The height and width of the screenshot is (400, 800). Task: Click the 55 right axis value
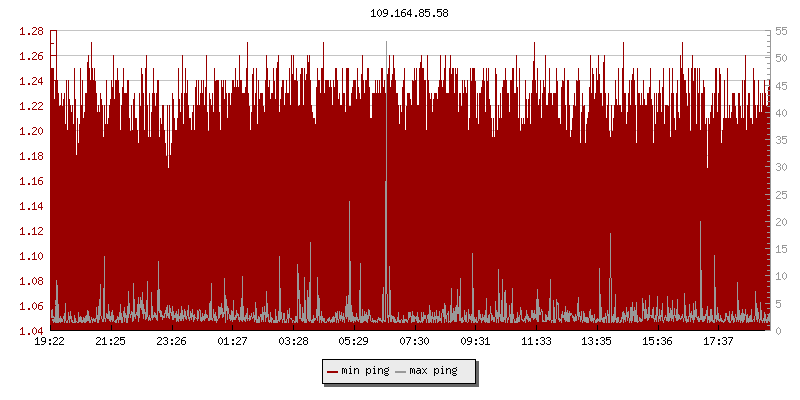tap(781, 31)
